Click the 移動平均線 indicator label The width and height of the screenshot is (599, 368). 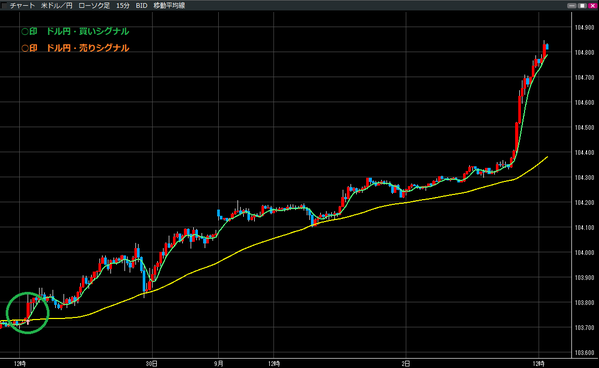pos(169,6)
